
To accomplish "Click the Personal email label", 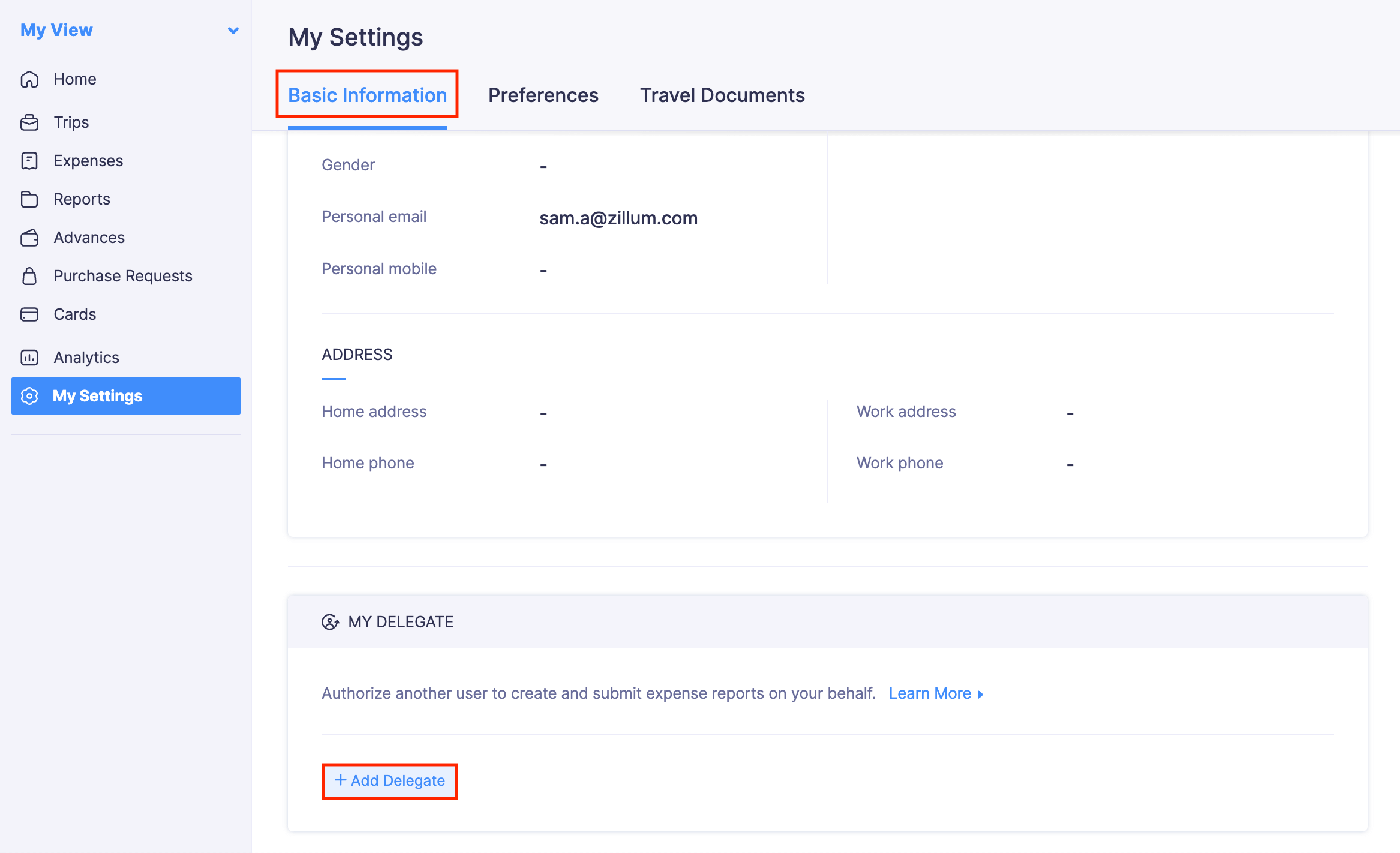I will [374, 217].
